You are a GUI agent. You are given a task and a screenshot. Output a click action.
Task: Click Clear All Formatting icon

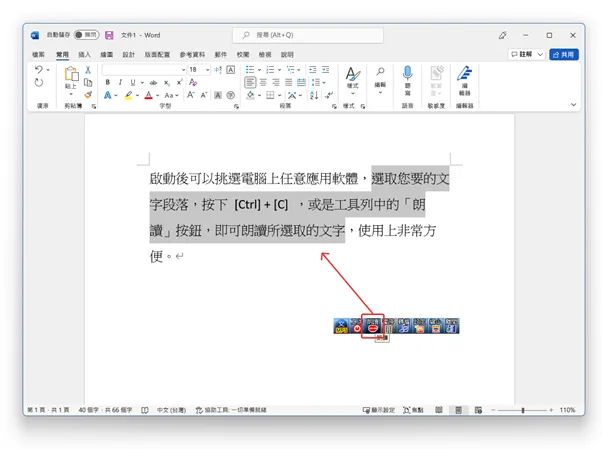pyautogui.click(x=193, y=83)
